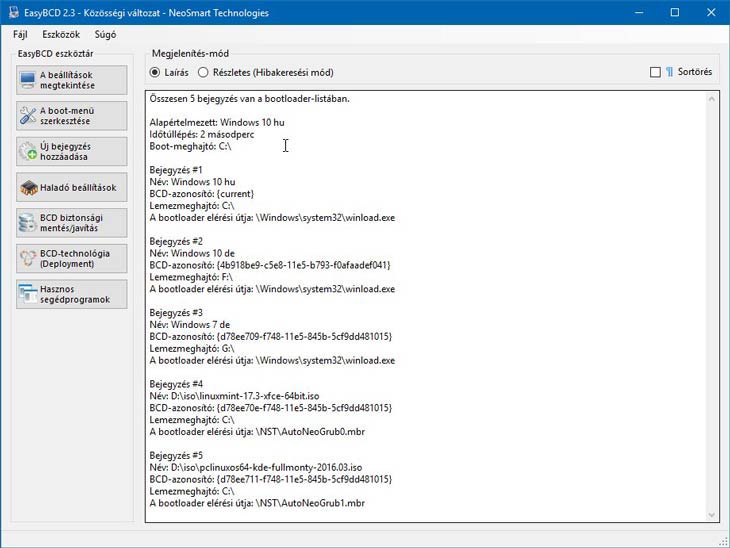Click the icon for Hasznos segédprogramok

pyautogui.click(x=28, y=294)
